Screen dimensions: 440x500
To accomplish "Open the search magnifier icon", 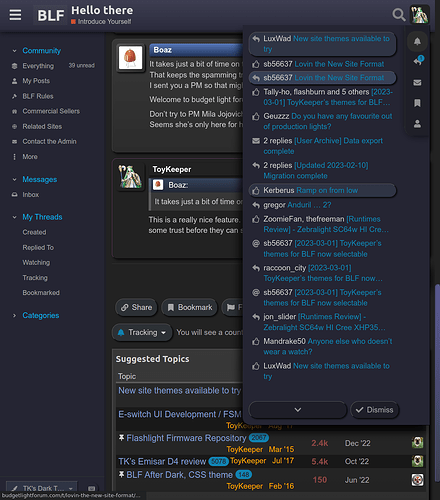I will tap(398, 15).
